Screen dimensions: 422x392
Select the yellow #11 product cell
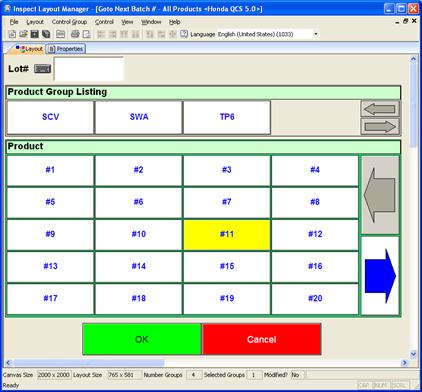227,234
